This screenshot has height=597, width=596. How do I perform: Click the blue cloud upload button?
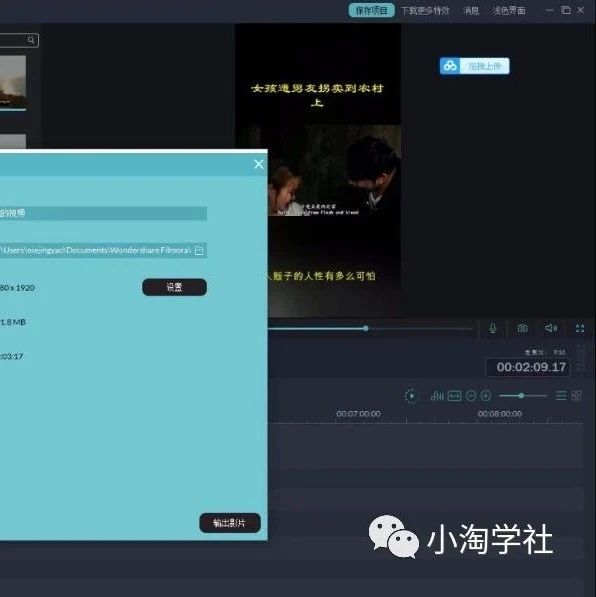[474, 66]
